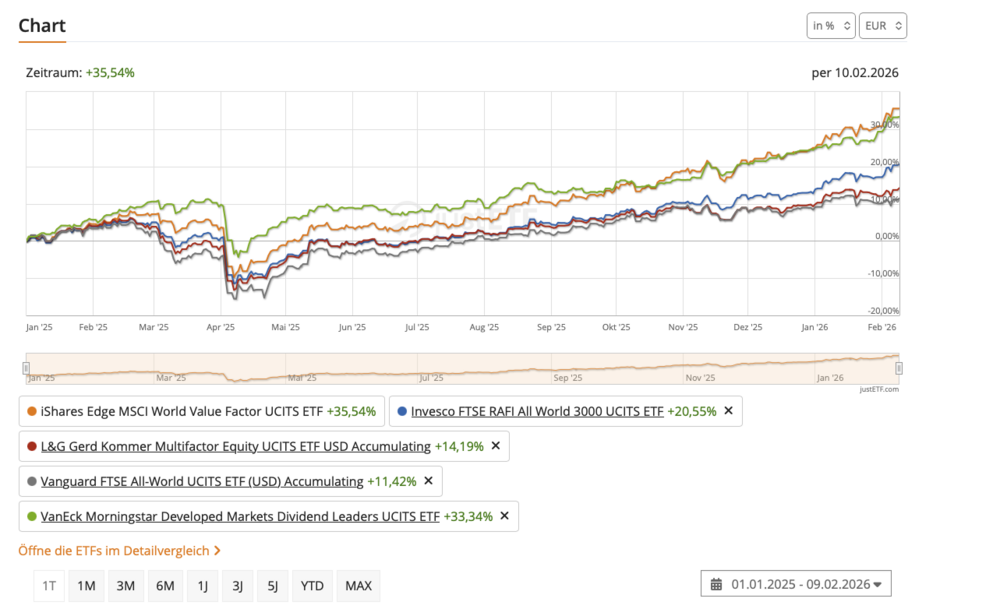The image size is (1000, 616).
Task: Select the 1T time period
Action: coord(49,585)
